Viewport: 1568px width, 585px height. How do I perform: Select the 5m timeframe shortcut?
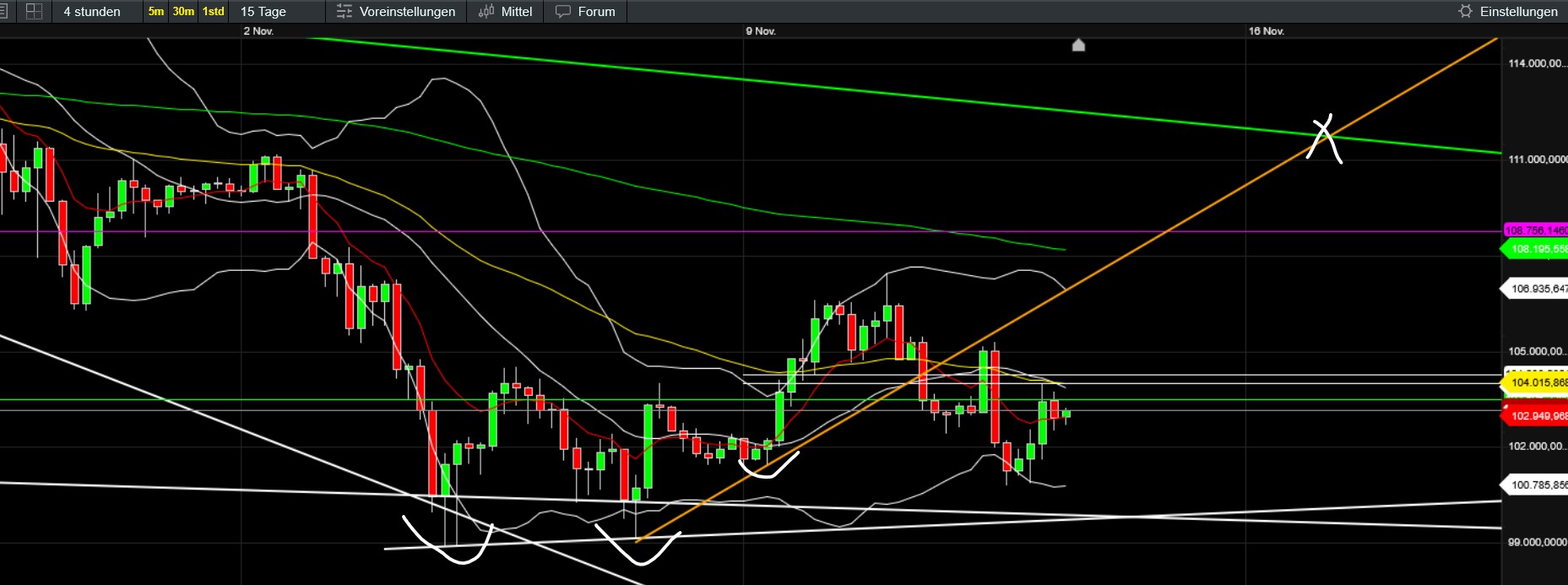coord(156,12)
